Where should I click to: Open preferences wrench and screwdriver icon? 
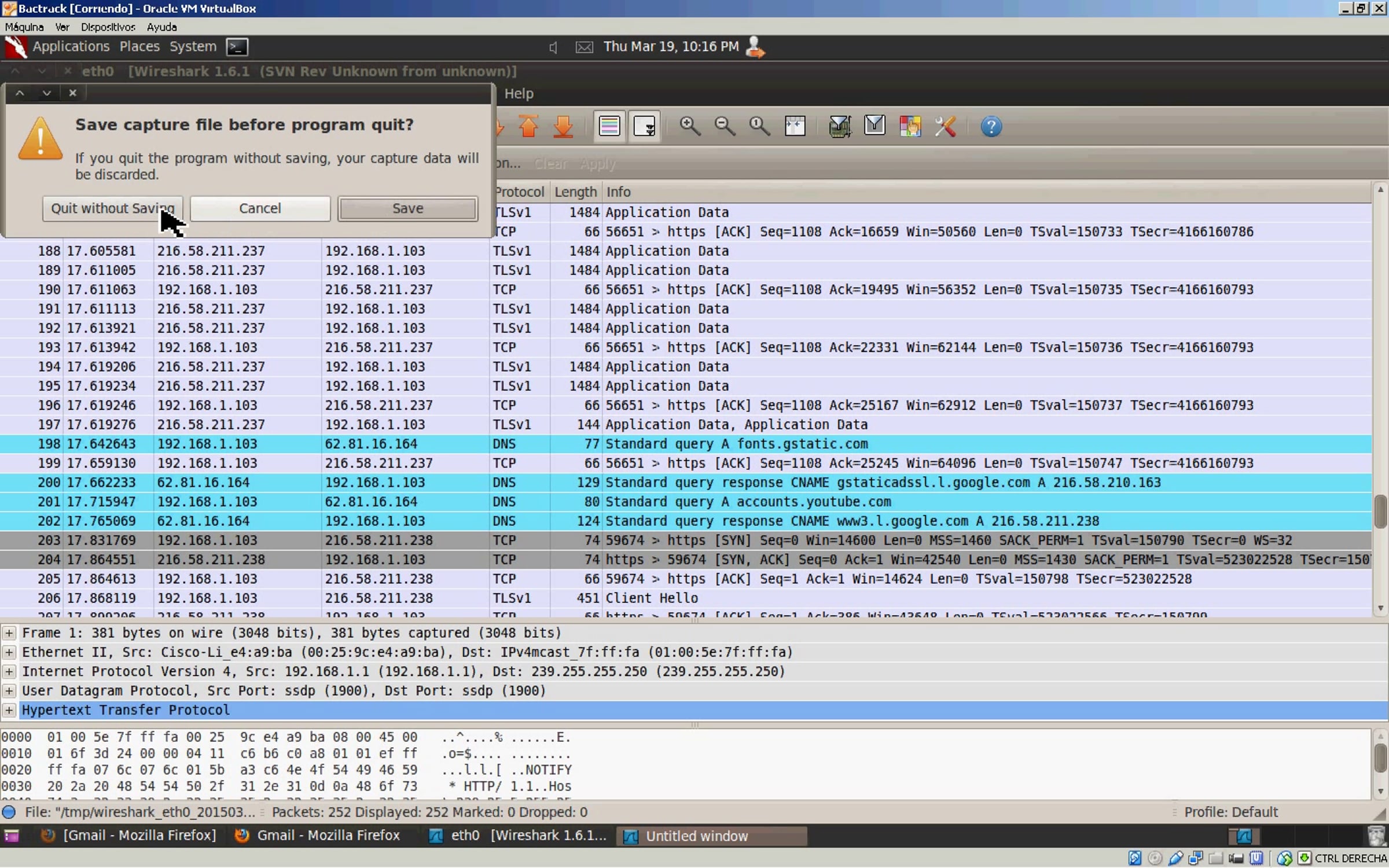945,126
